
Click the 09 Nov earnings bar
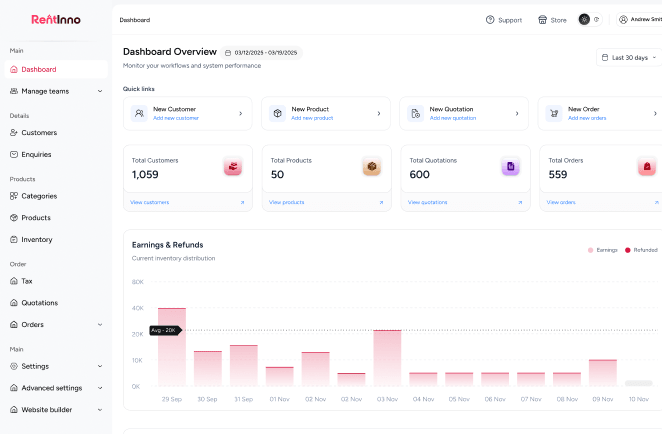603,373
